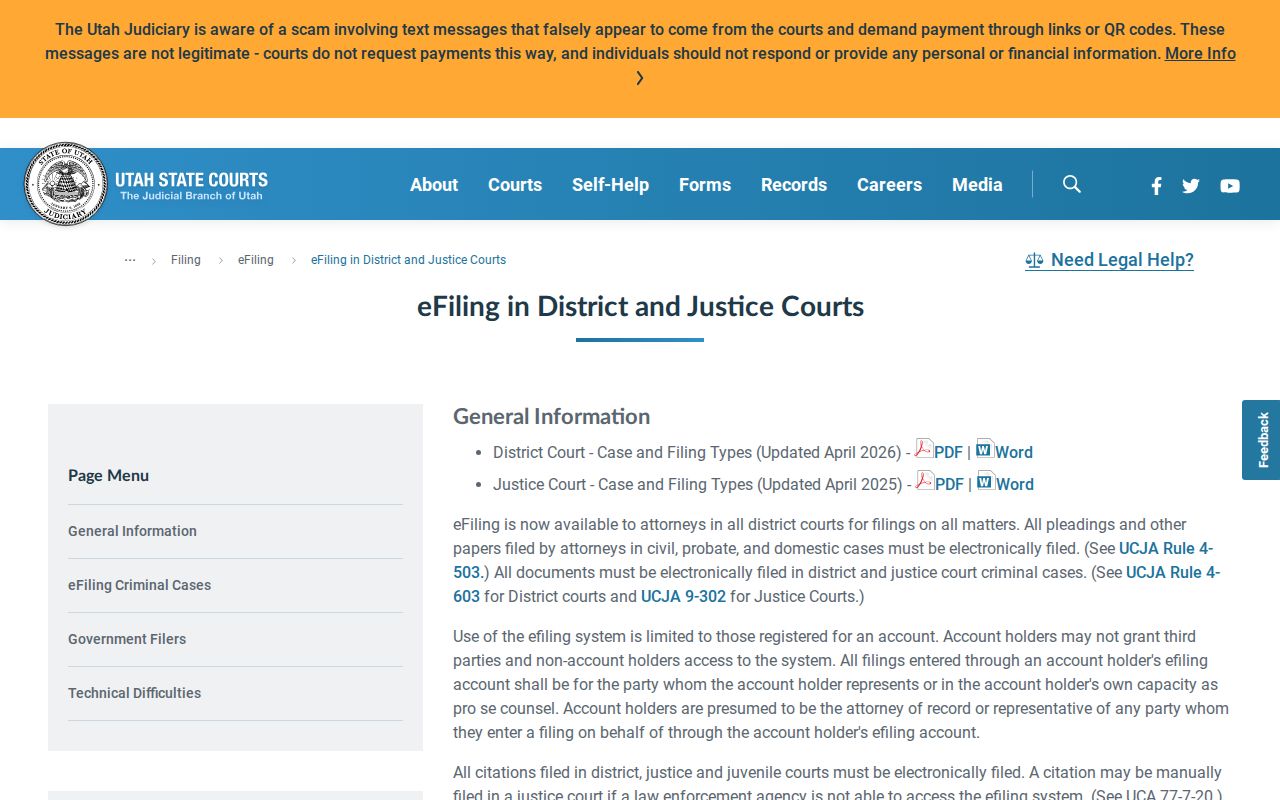Click Word icon for District Court filing types
The height and width of the screenshot is (800, 1280).
tap(985, 449)
